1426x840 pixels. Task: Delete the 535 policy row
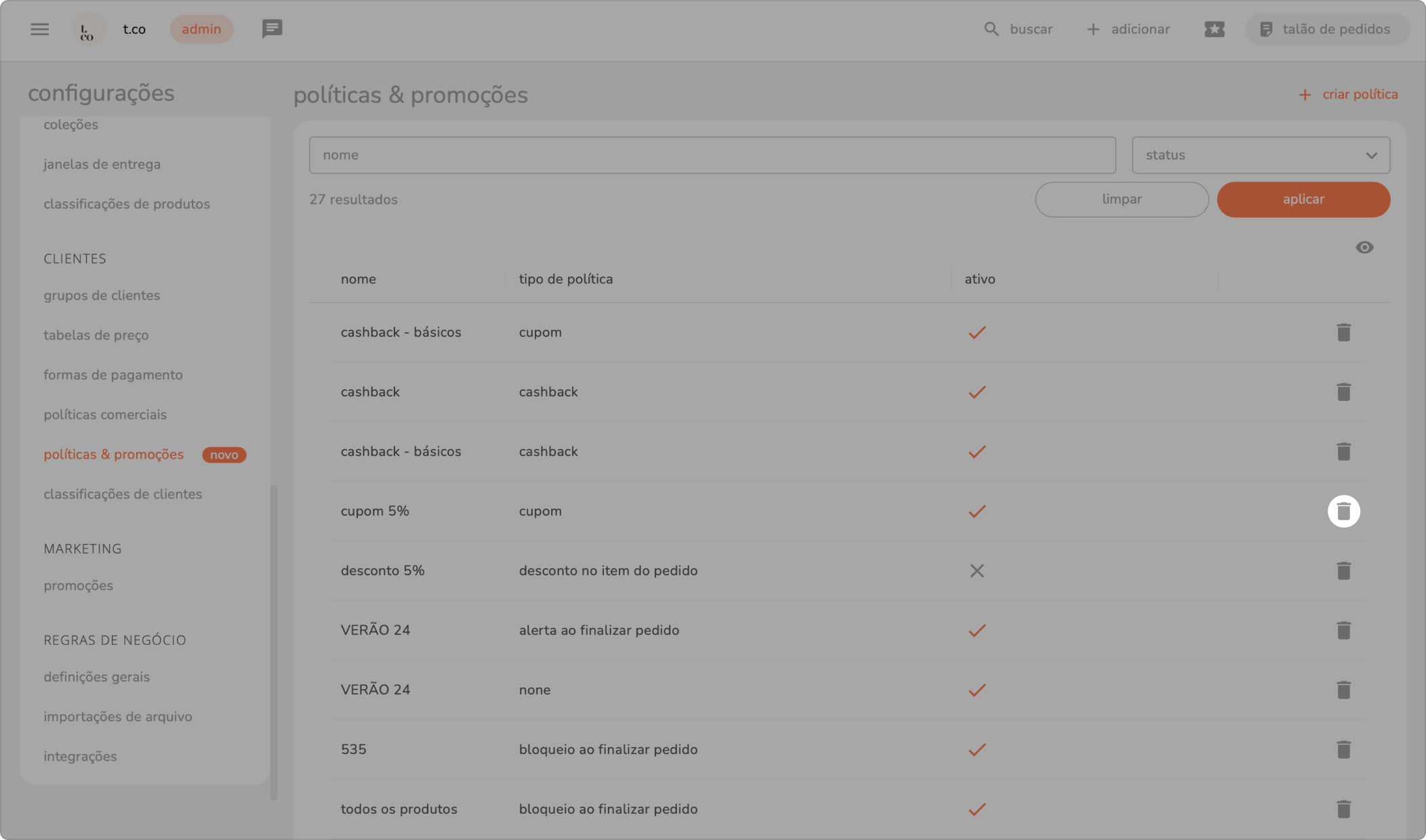tap(1343, 750)
